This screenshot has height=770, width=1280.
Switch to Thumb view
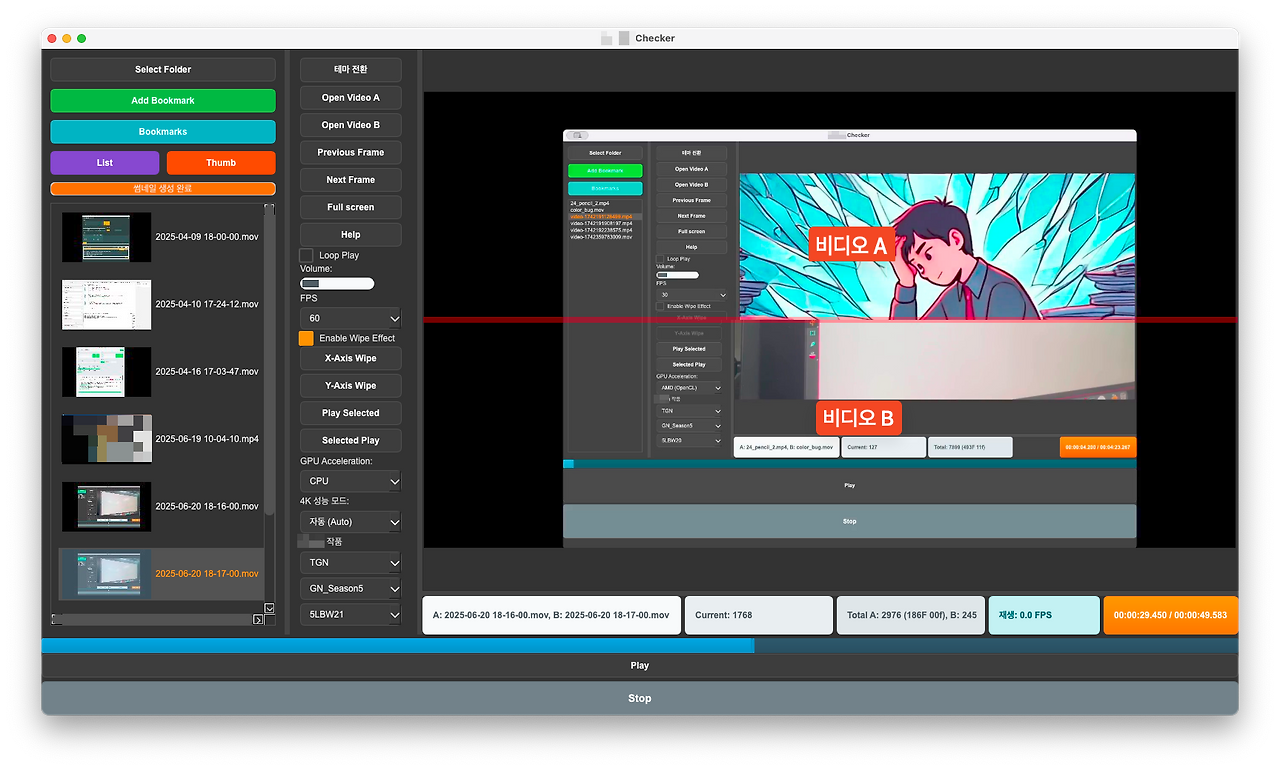click(221, 163)
